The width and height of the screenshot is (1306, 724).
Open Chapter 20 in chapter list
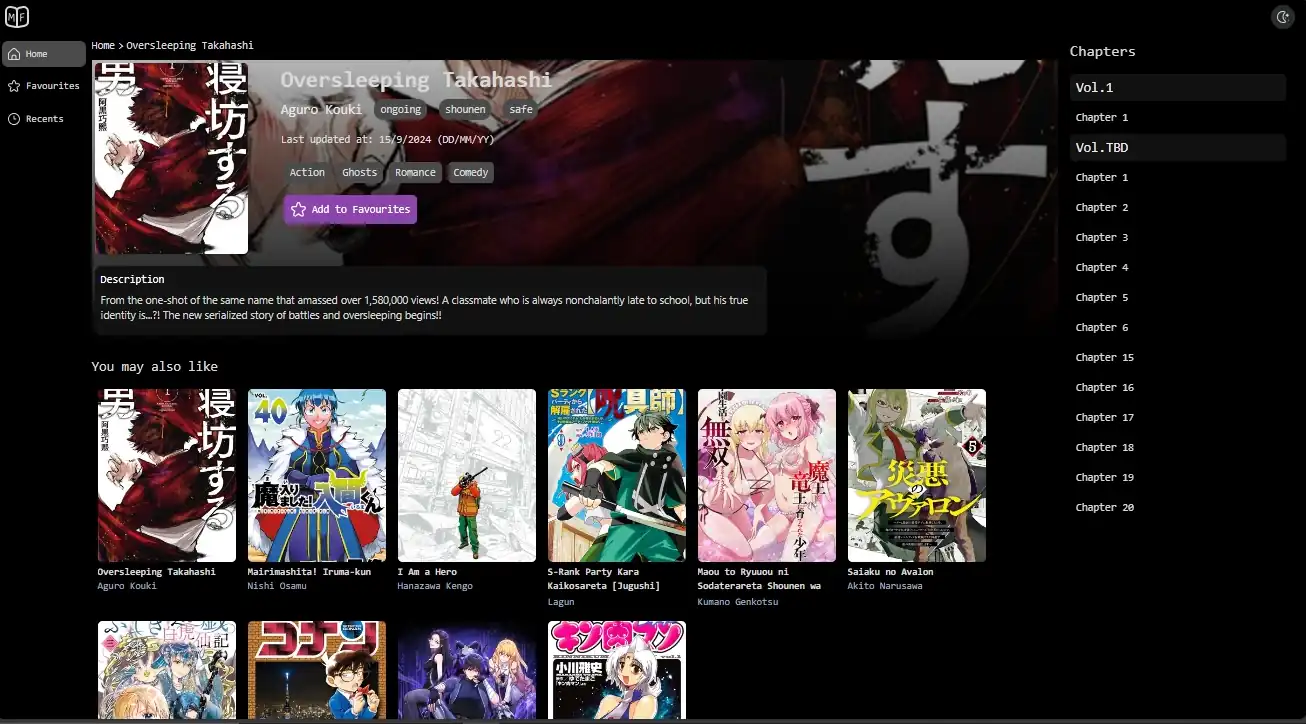1105,507
